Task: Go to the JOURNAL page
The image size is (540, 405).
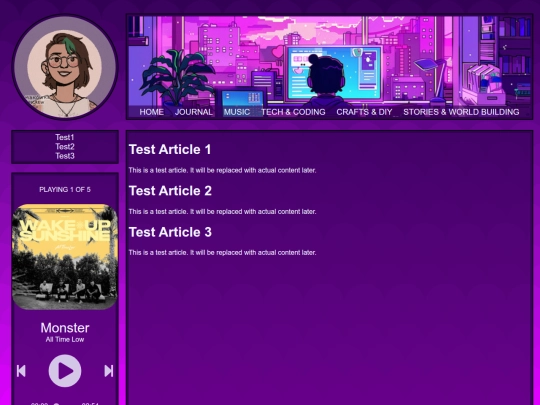Action: (194, 112)
